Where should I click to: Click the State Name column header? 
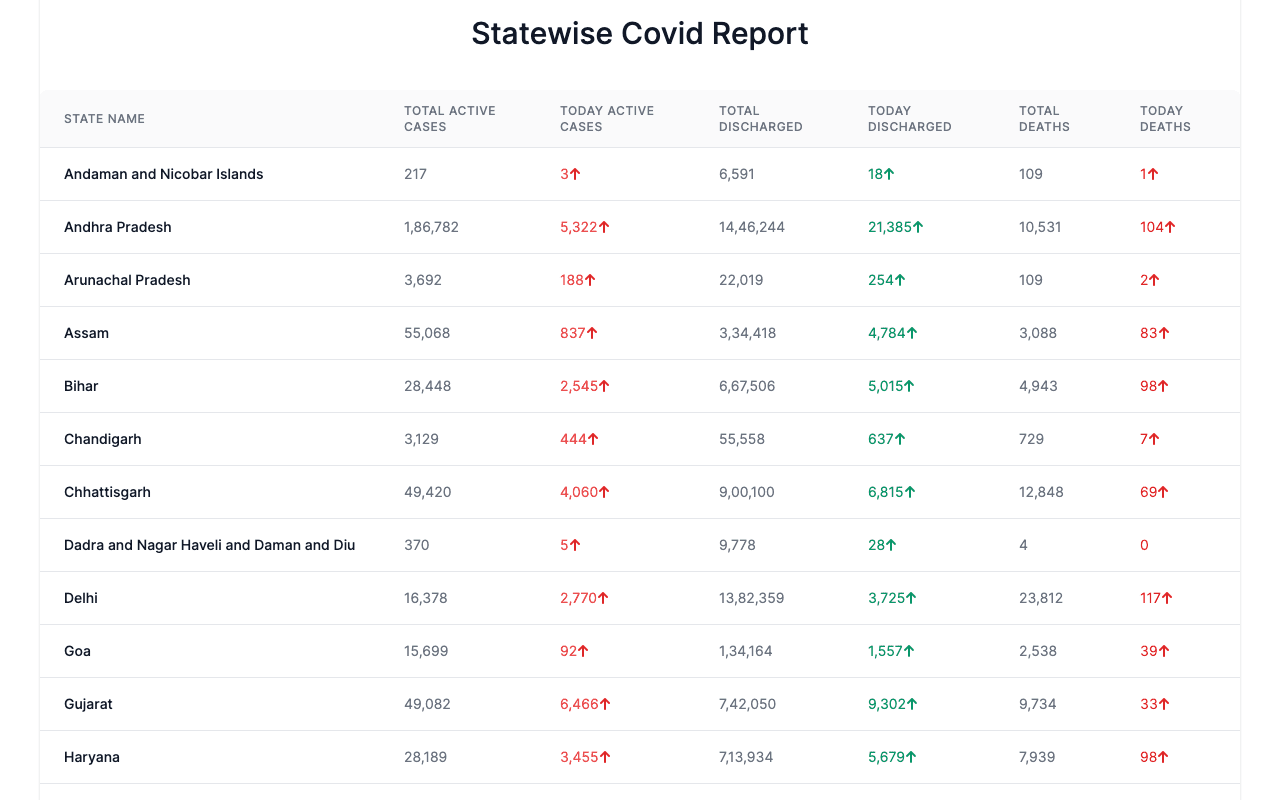coord(104,119)
